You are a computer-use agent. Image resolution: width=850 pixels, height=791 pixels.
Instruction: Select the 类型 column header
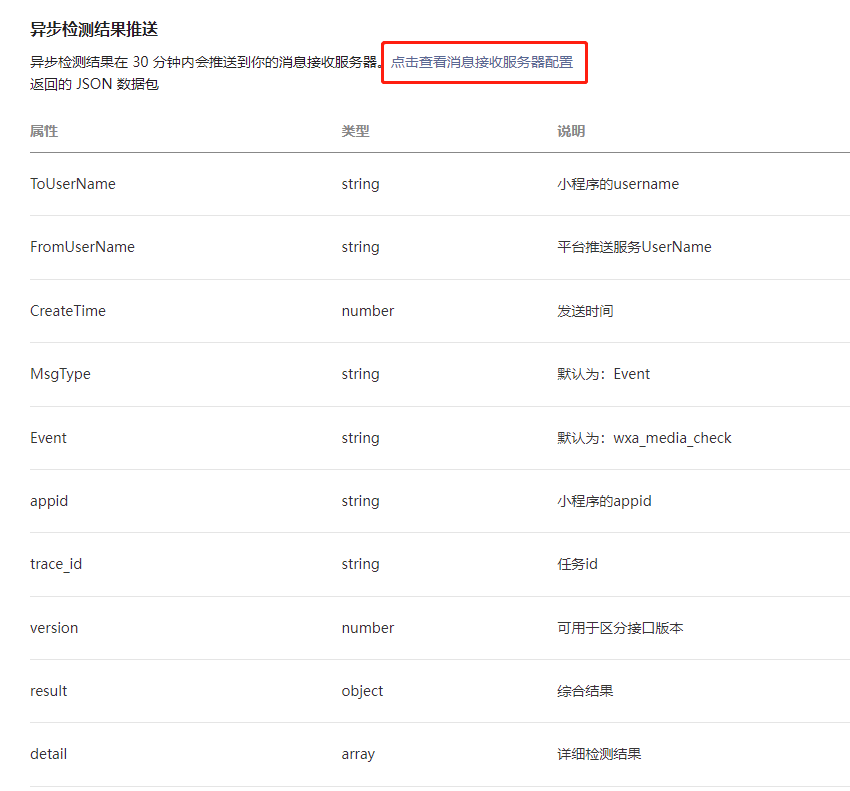(356, 131)
